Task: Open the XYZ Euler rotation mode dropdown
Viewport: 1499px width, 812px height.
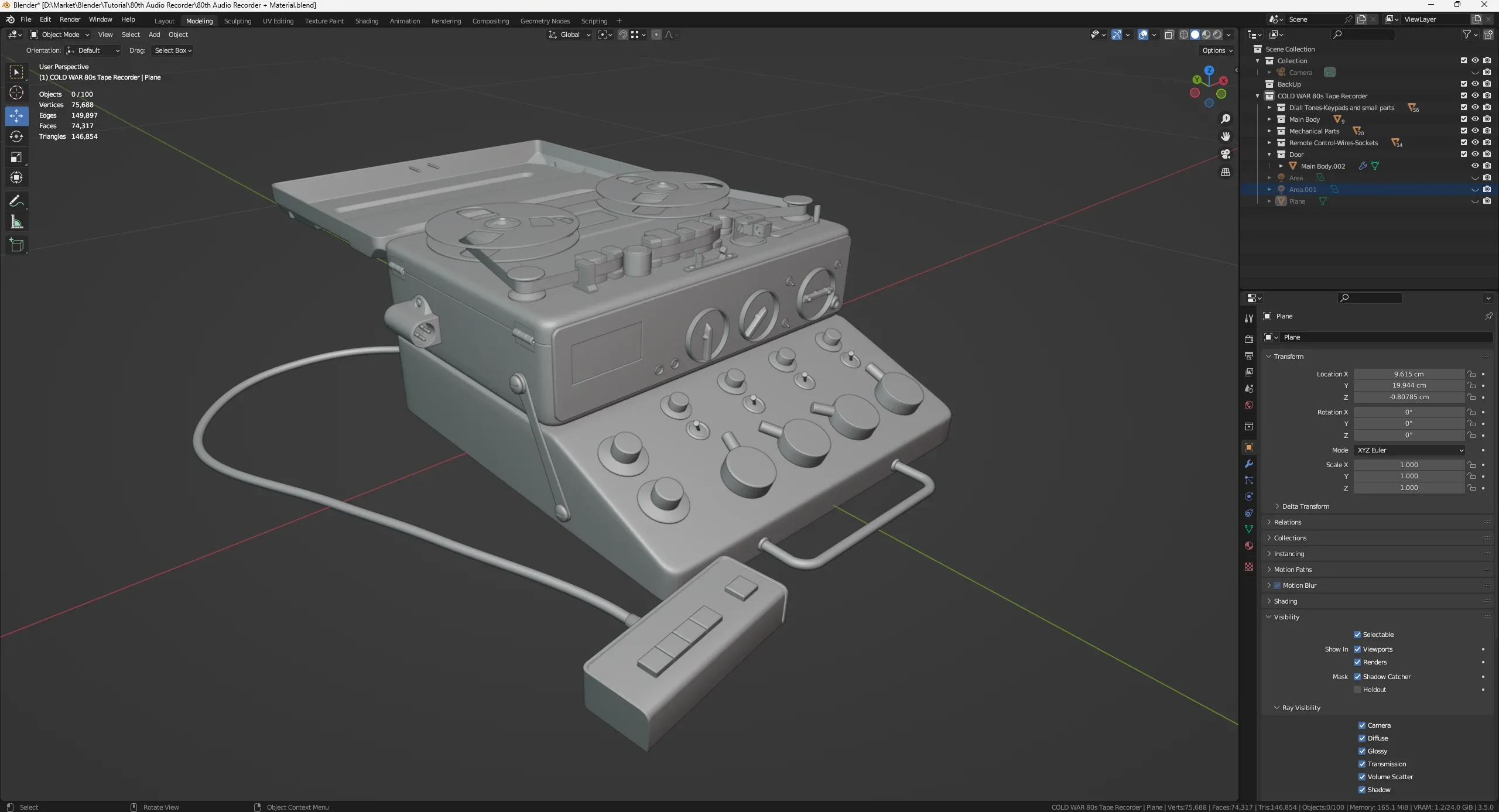Action: coord(1409,450)
